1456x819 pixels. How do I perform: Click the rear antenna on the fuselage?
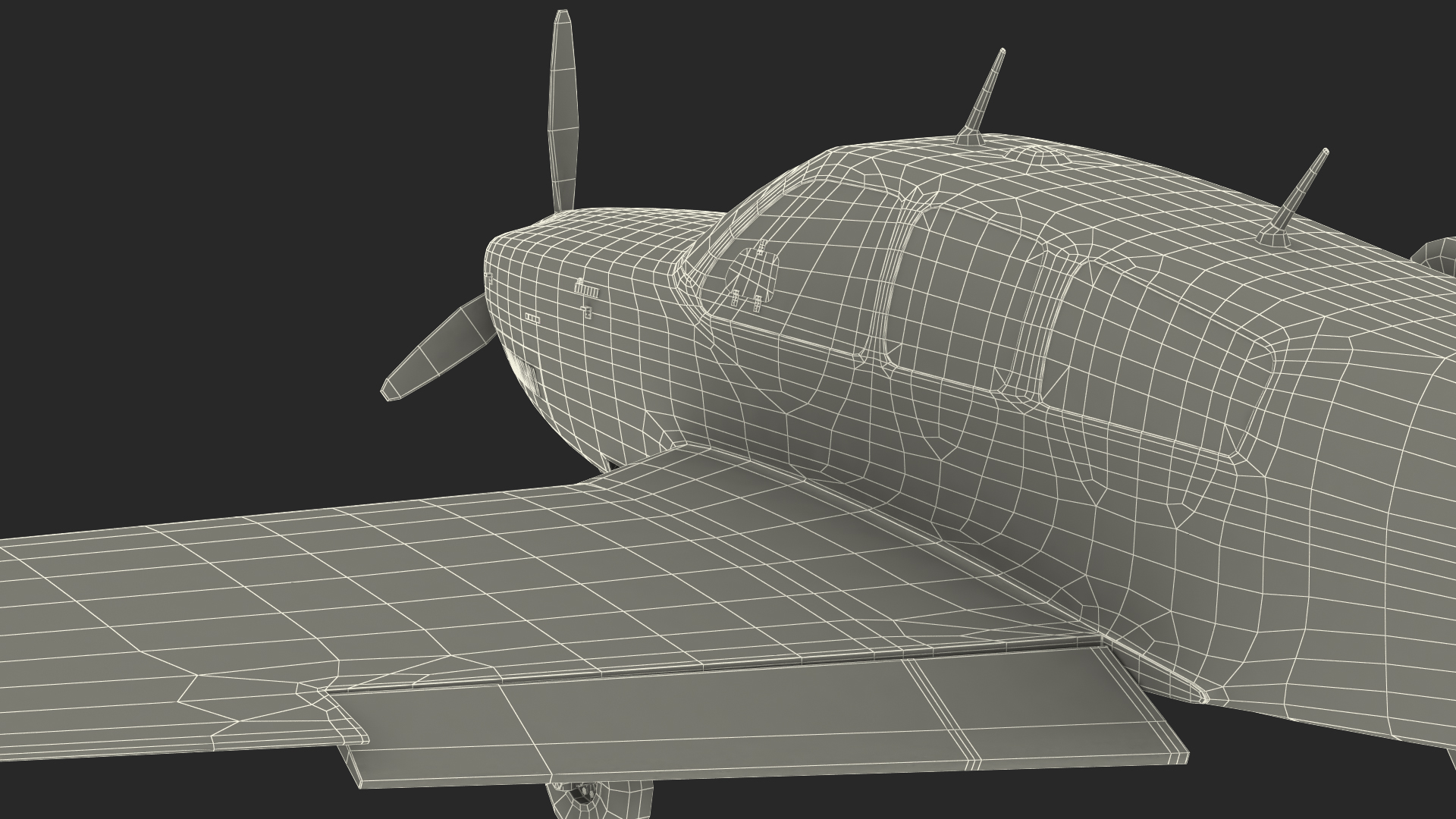1294,199
